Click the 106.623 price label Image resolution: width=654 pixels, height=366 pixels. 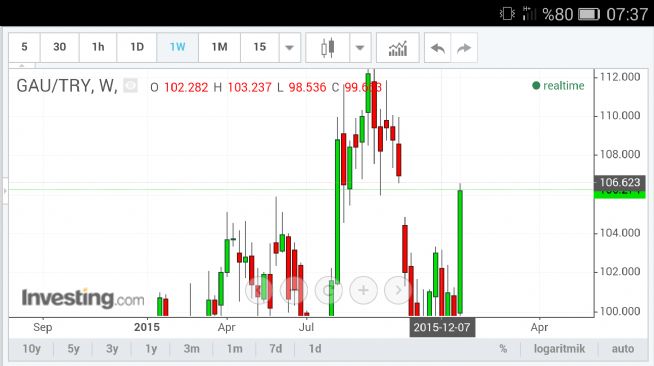620,182
